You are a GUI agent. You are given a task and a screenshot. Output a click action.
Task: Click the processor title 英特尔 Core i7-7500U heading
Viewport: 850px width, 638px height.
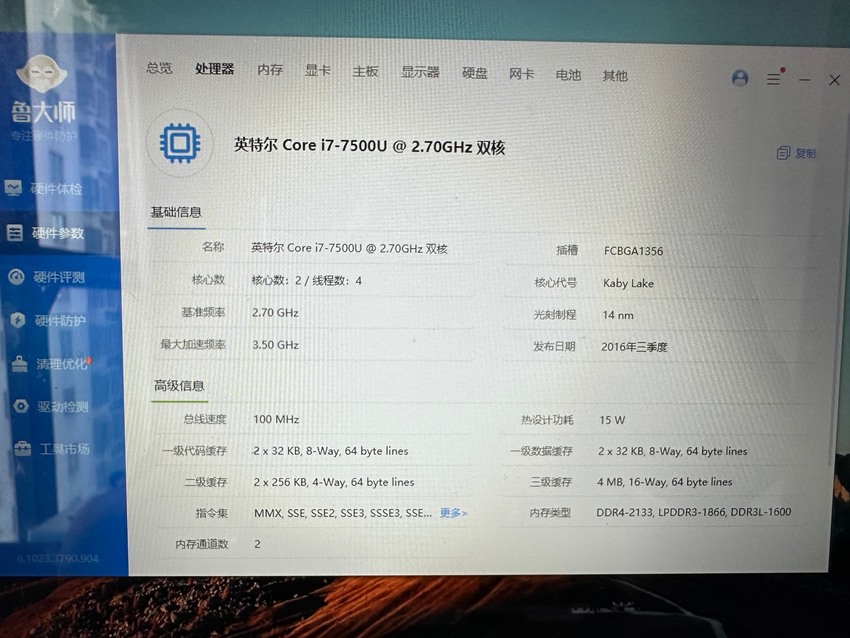(370, 146)
